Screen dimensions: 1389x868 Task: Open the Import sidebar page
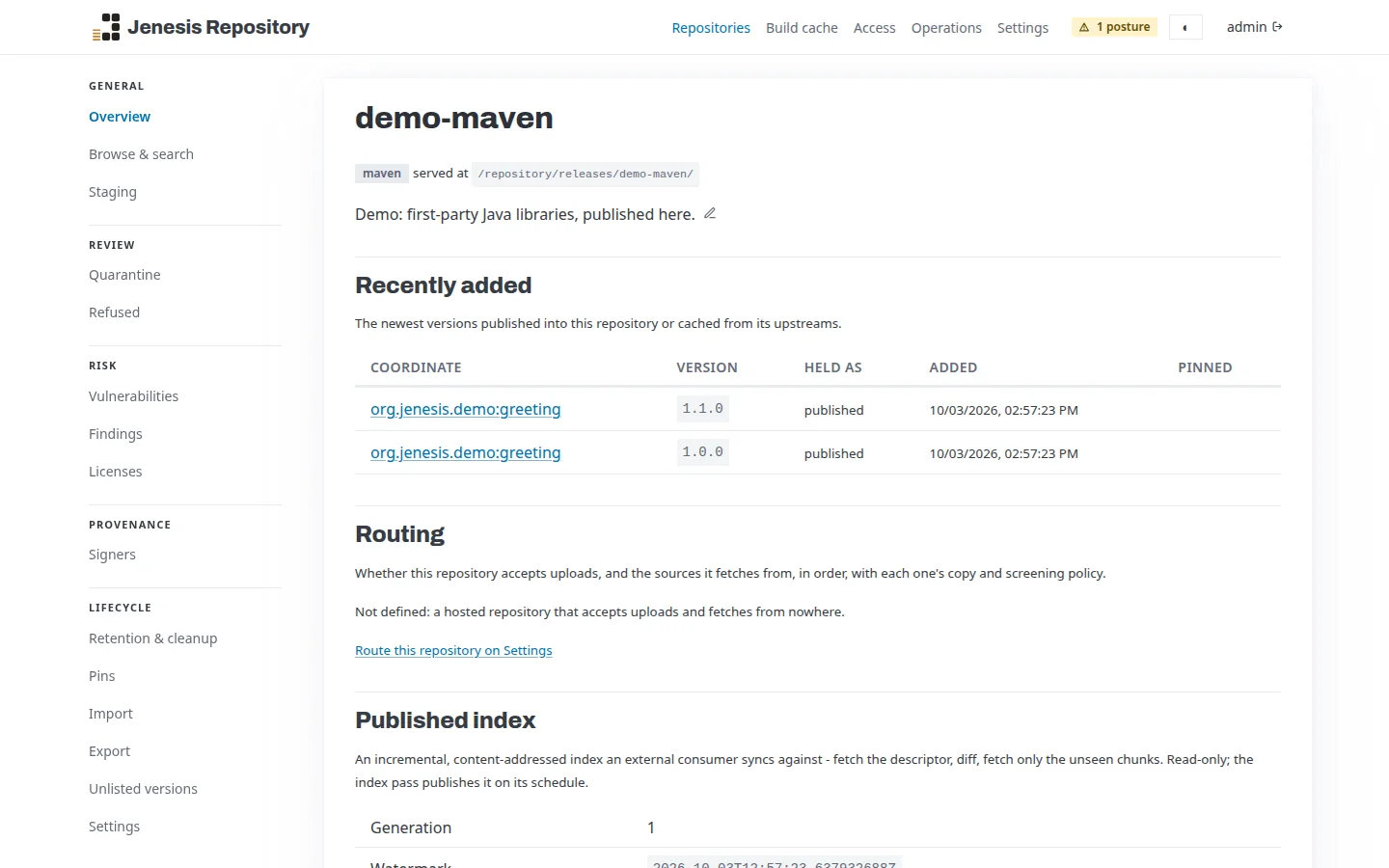click(x=111, y=714)
